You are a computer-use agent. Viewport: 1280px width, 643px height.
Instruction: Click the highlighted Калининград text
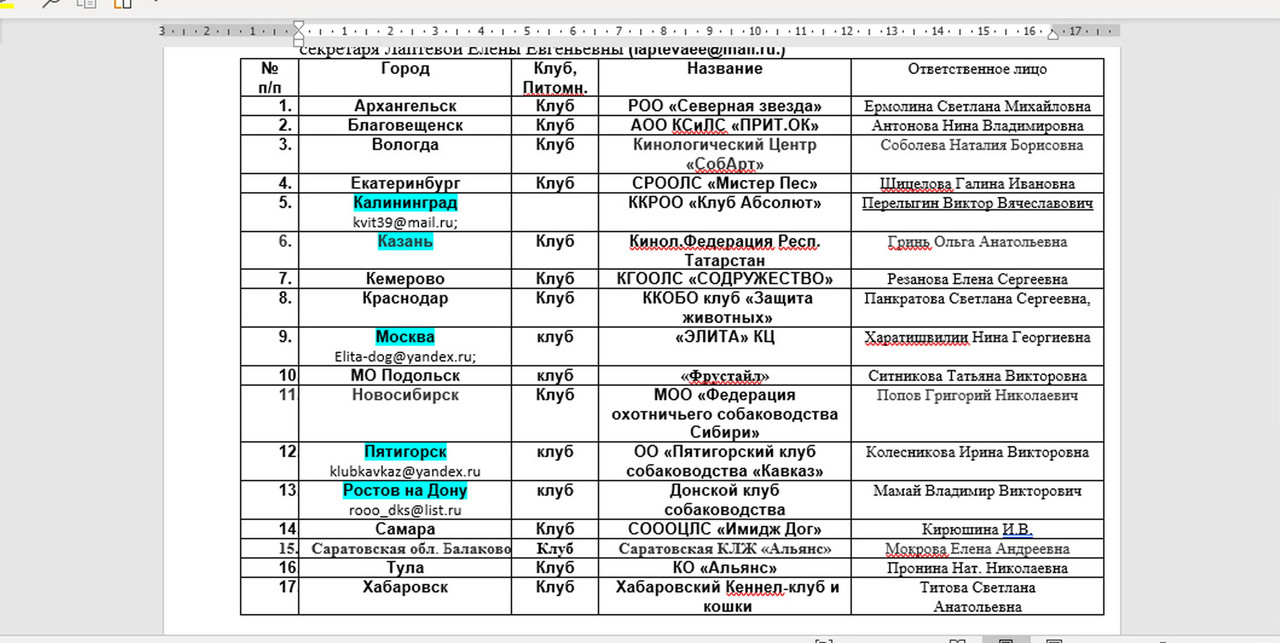405,203
